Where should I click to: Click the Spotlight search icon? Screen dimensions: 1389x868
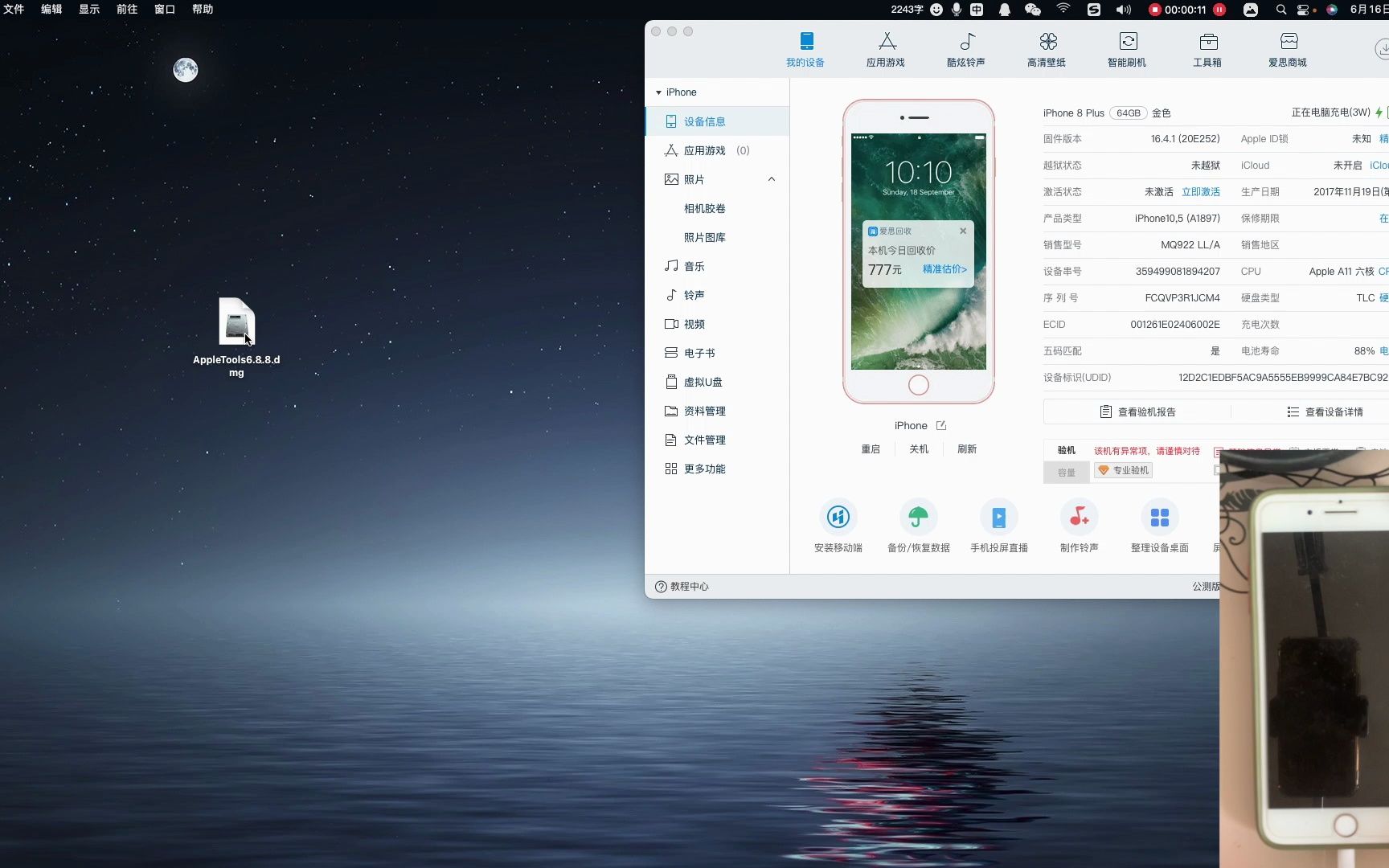coord(1281,10)
